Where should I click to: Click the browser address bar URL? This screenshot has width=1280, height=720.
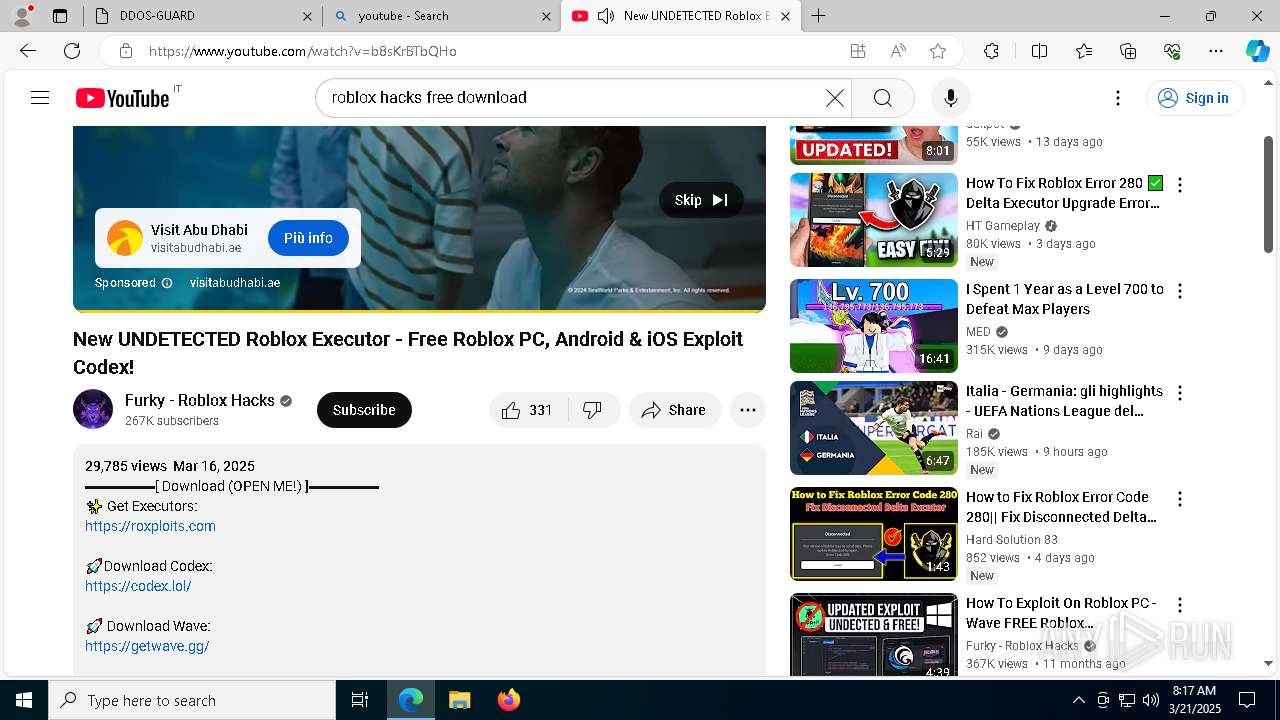coord(303,51)
